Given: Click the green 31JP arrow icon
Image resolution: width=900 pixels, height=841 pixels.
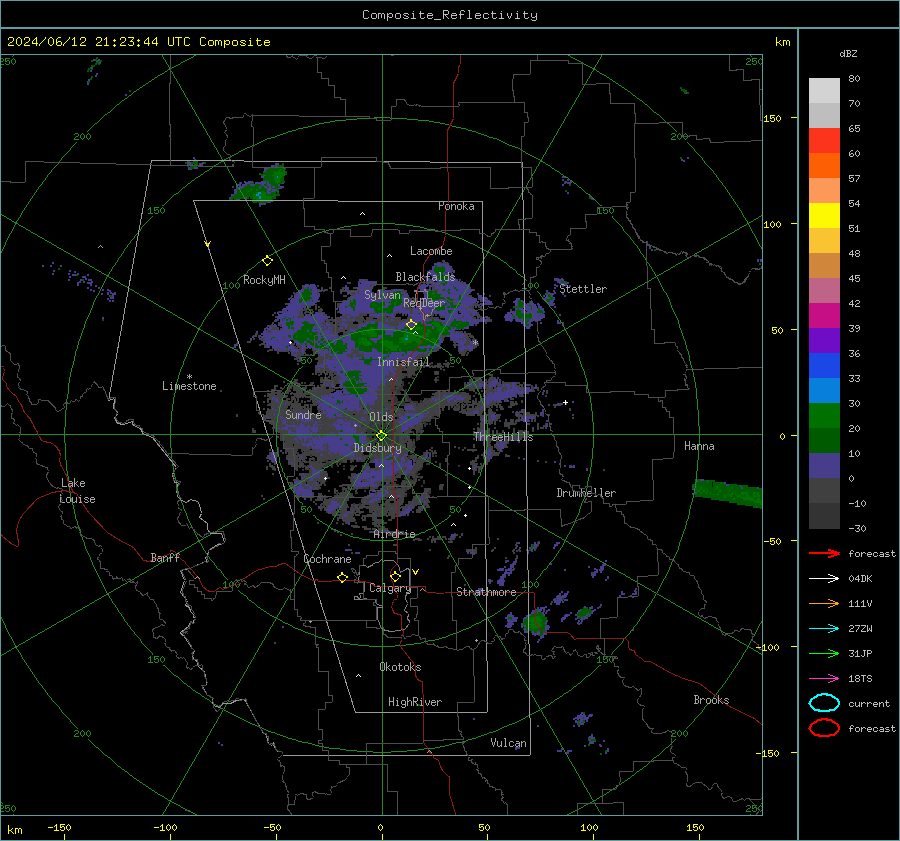Looking at the screenshot, I should (x=824, y=653).
